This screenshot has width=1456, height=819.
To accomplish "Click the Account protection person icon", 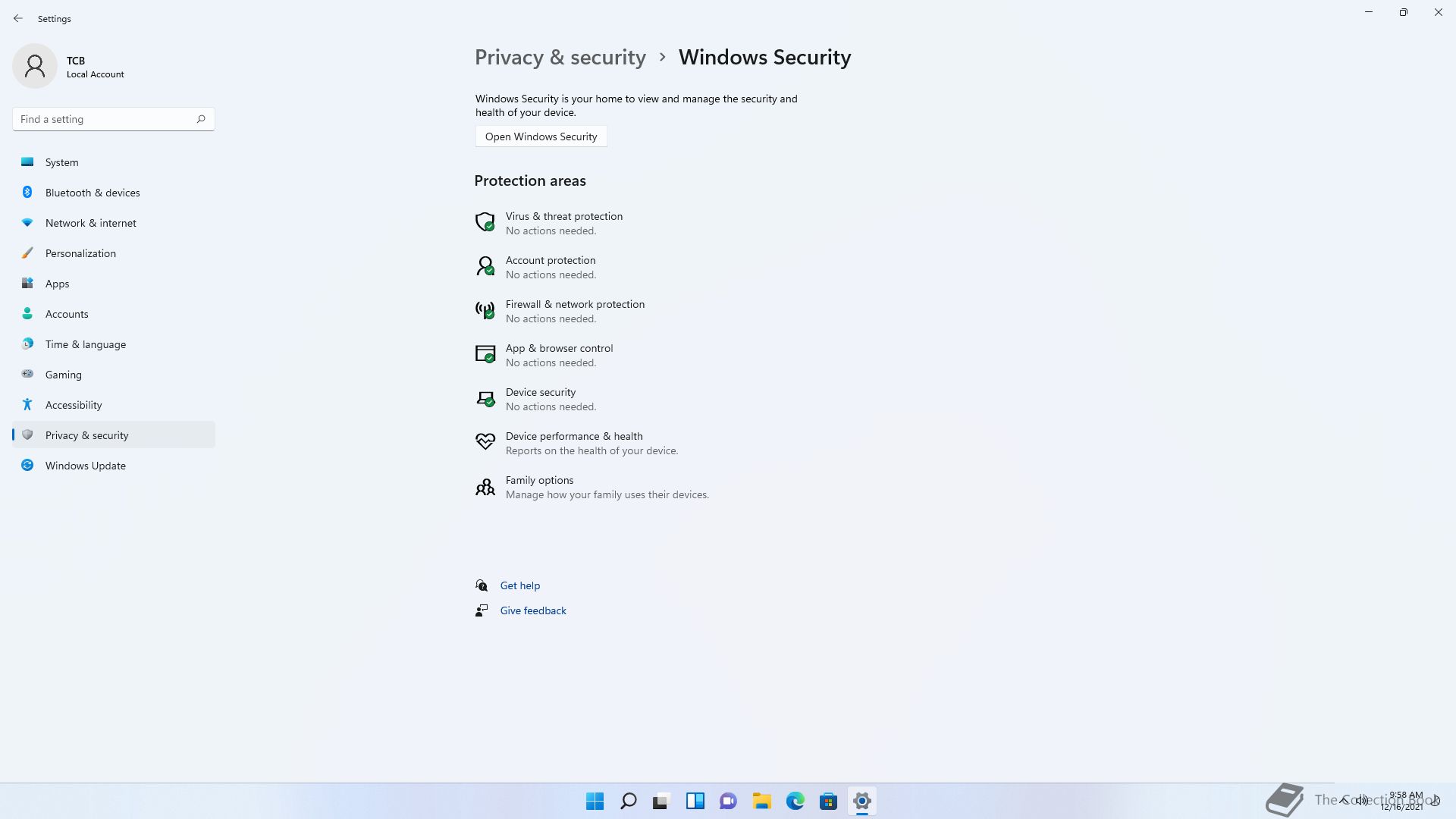I will point(485,266).
